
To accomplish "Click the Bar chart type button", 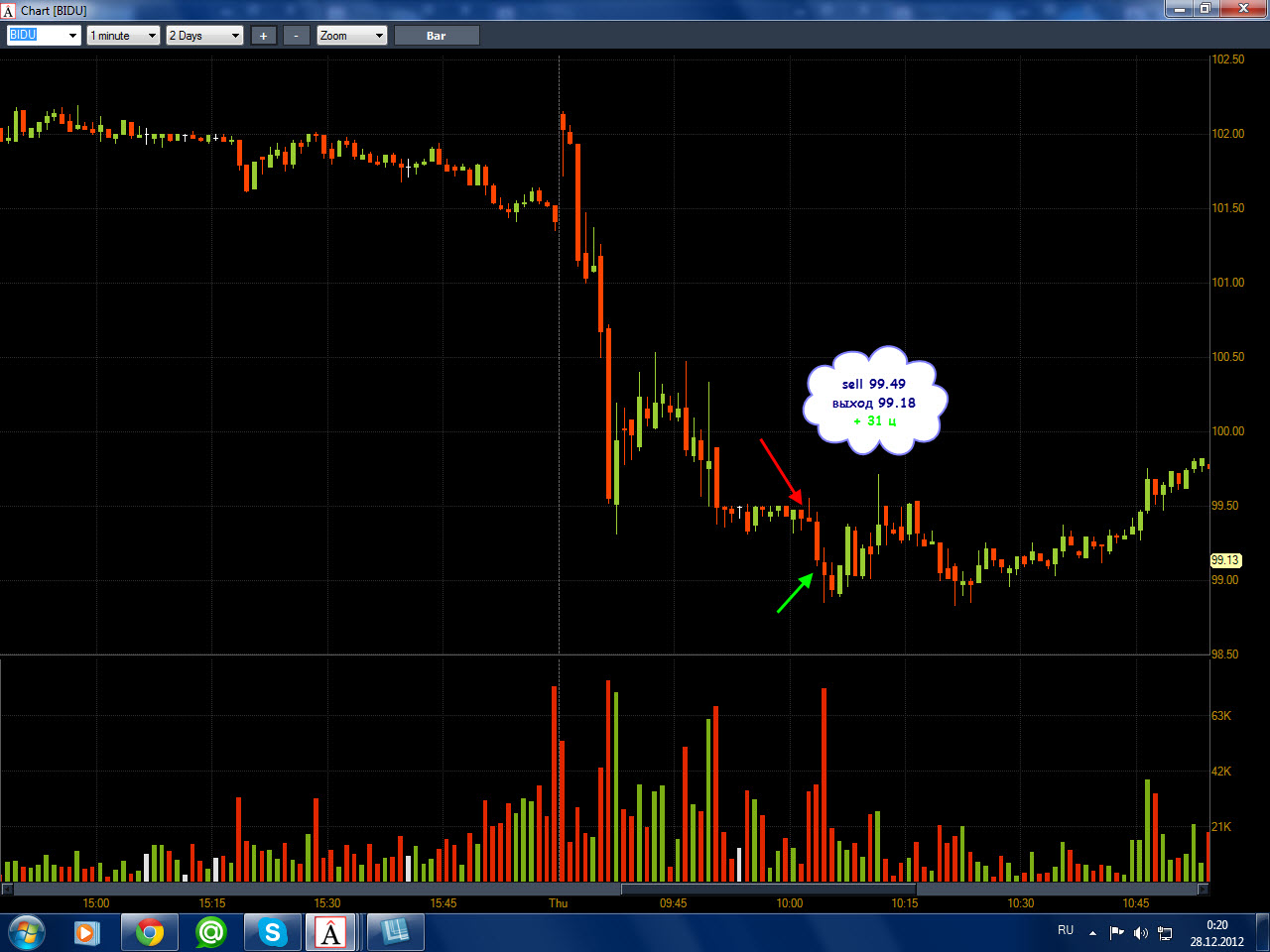I will click(437, 36).
